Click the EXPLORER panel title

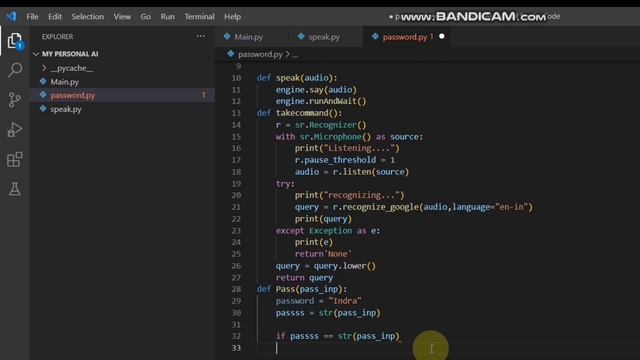click(57, 37)
